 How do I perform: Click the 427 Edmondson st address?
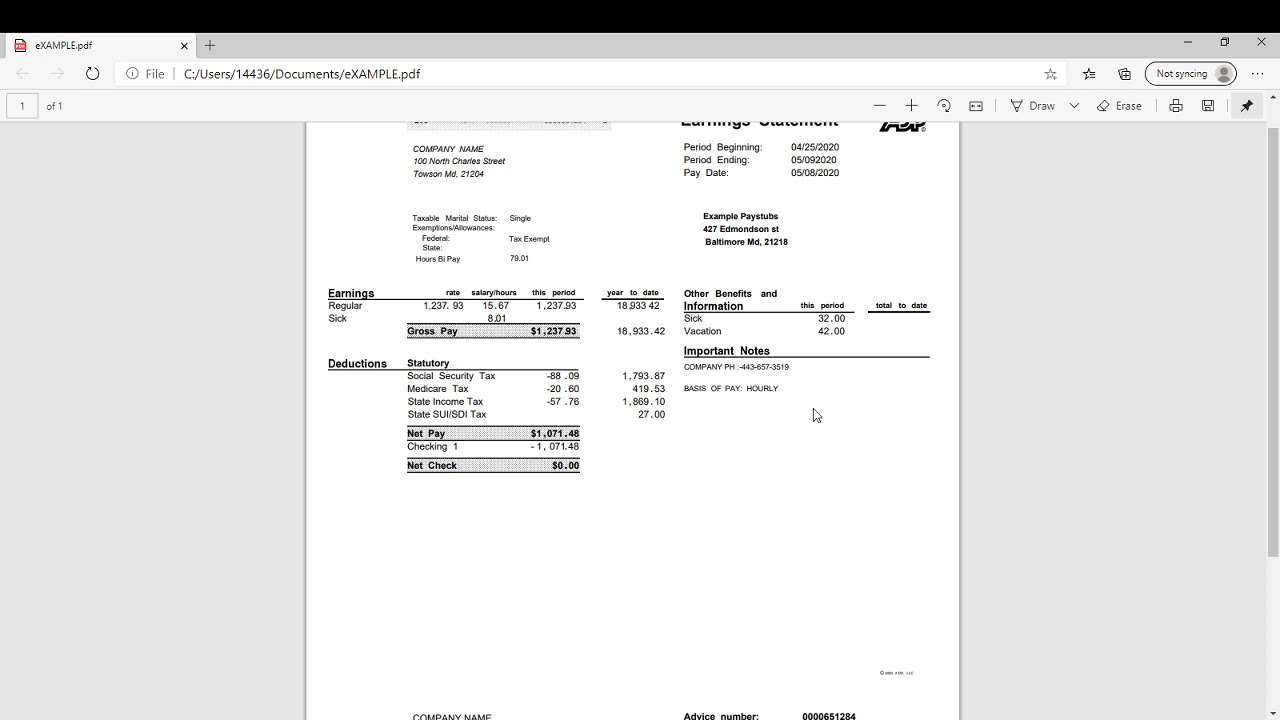tap(741, 229)
